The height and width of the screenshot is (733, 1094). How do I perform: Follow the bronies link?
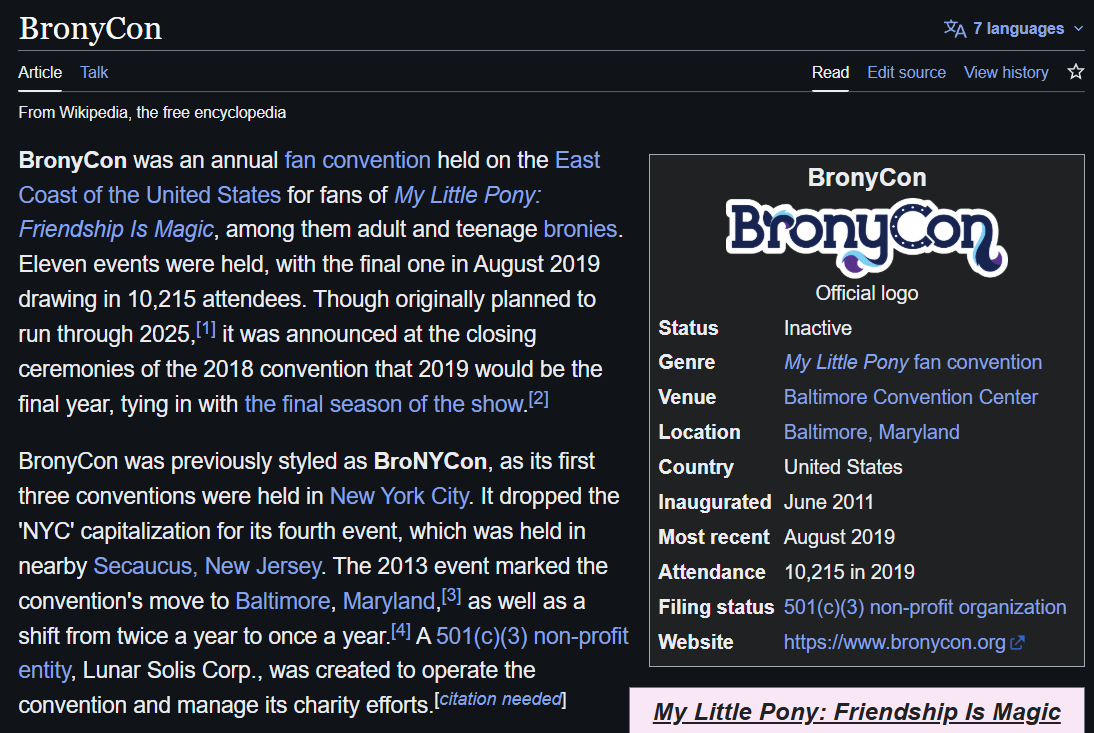tap(580, 229)
